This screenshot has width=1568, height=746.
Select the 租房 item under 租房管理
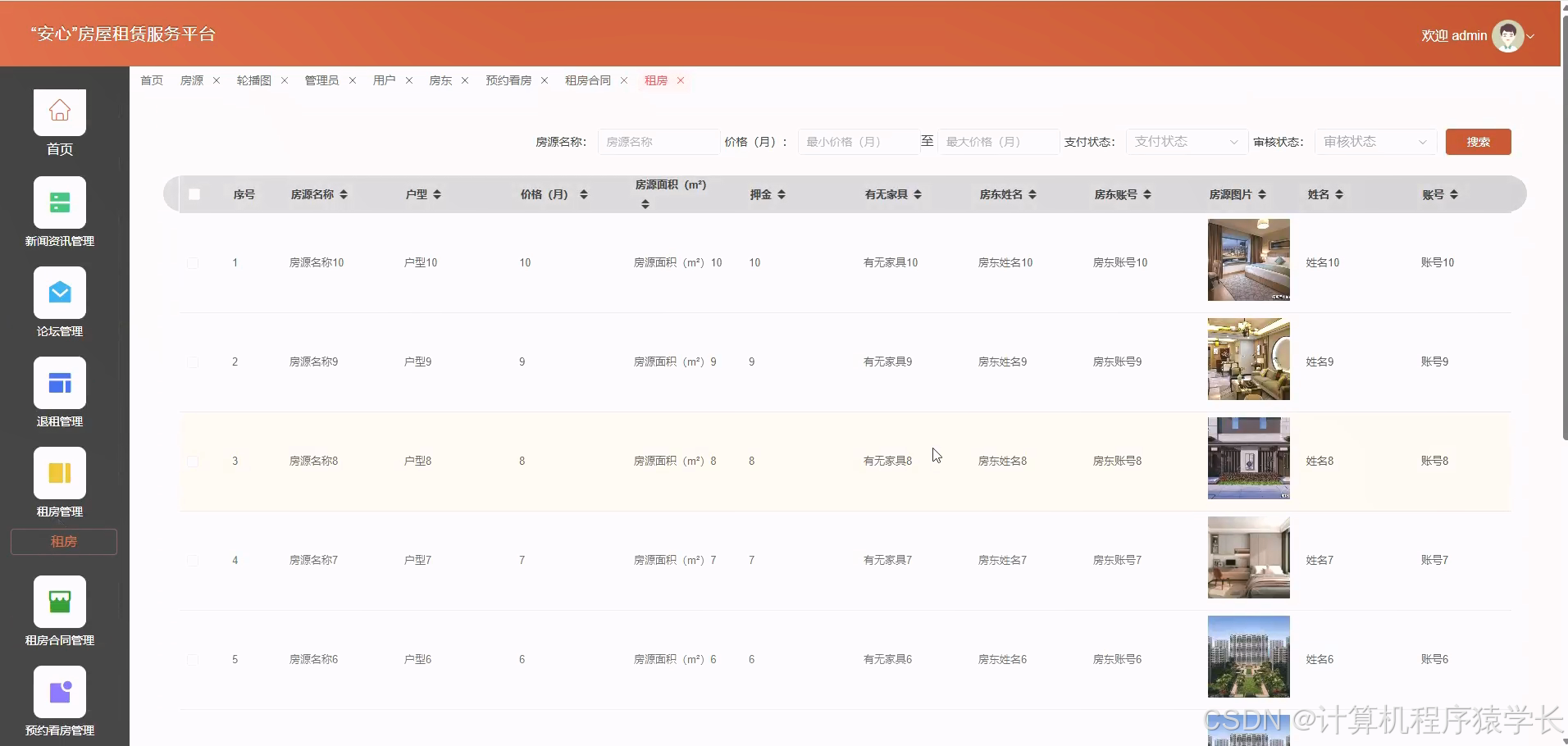click(x=64, y=541)
